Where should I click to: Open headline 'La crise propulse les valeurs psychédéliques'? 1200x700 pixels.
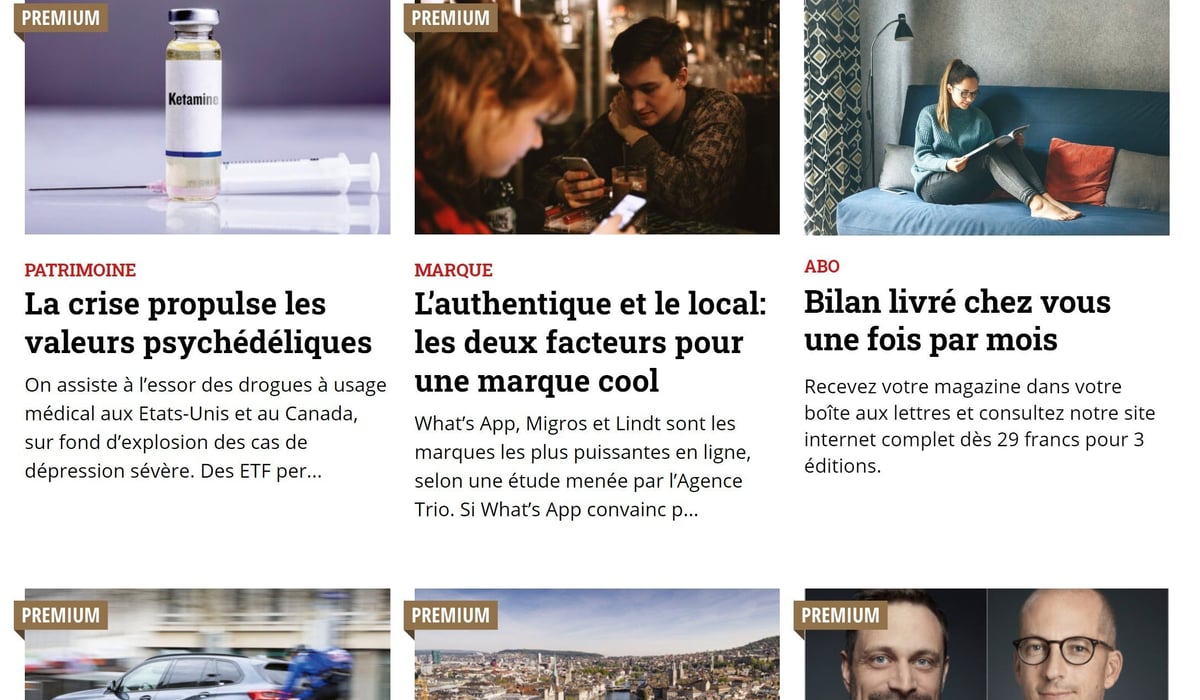(x=198, y=322)
